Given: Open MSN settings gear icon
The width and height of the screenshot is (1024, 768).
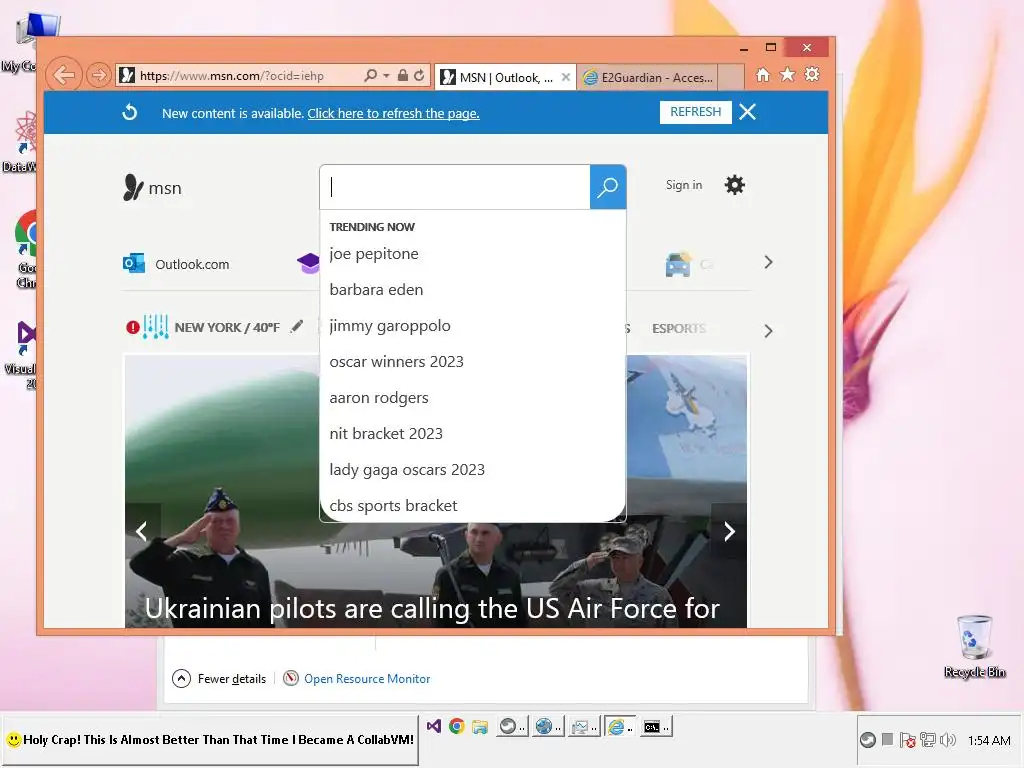Looking at the screenshot, I should pyautogui.click(x=735, y=185).
